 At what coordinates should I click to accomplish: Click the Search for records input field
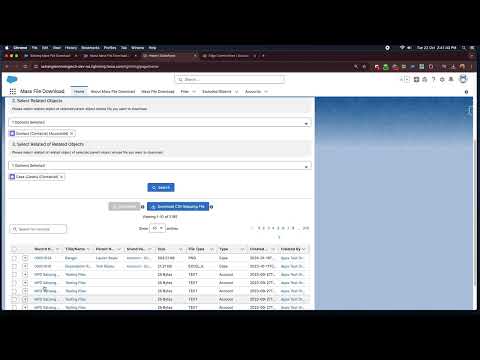tap(38, 229)
